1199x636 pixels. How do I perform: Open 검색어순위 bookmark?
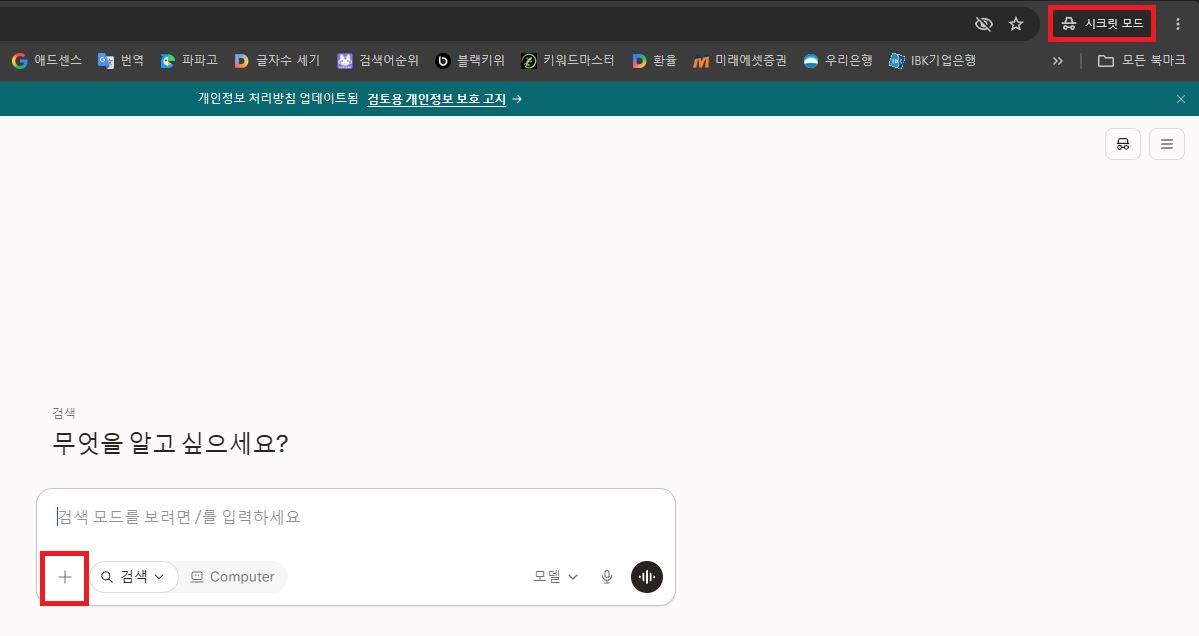coord(378,60)
